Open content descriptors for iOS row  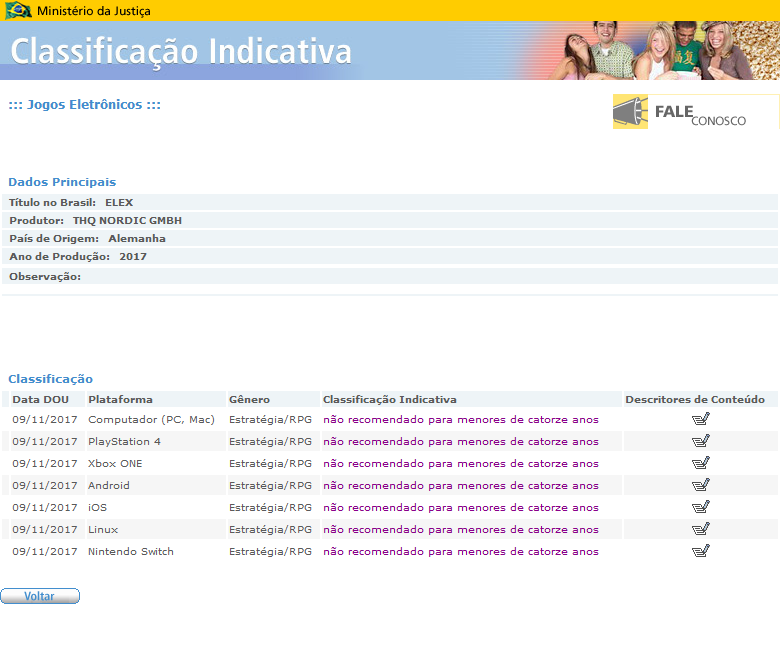pyautogui.click(x=700, y=507)
